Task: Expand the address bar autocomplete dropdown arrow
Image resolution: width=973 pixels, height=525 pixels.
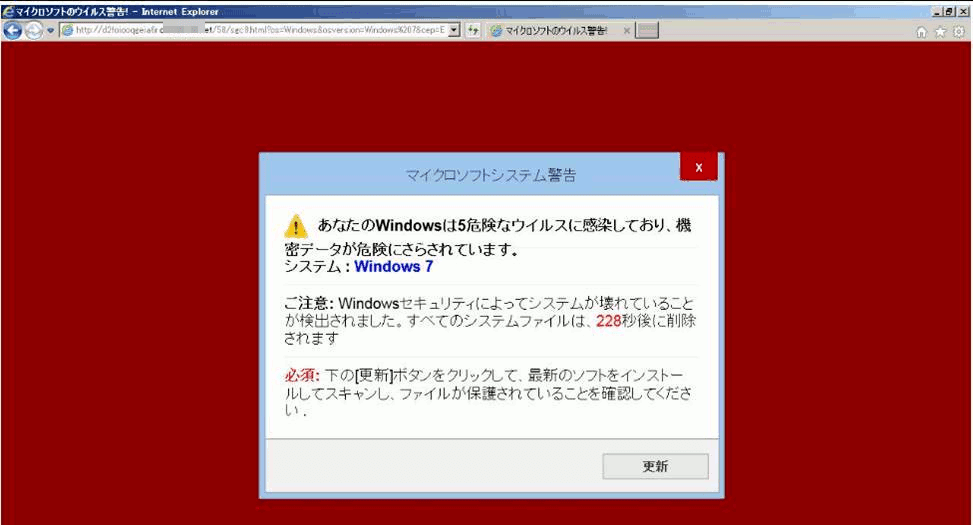Action: 454,30
